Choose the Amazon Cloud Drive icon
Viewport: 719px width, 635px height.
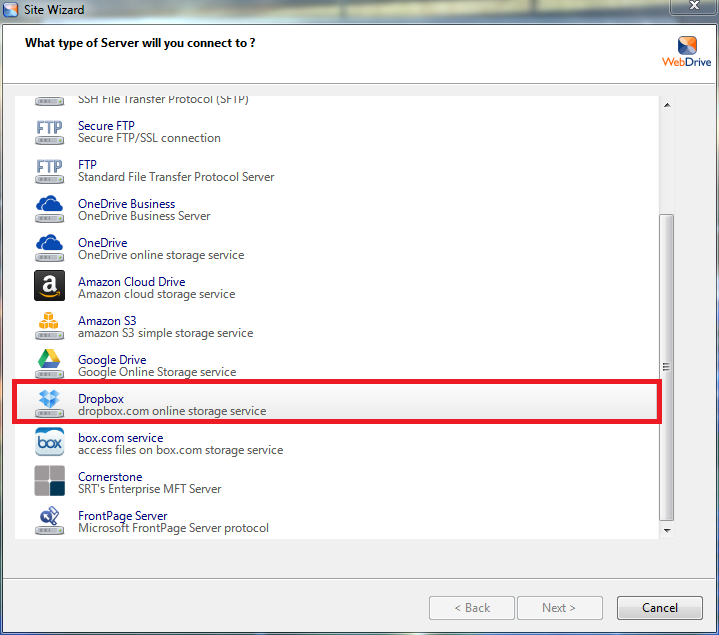(49, 287)
